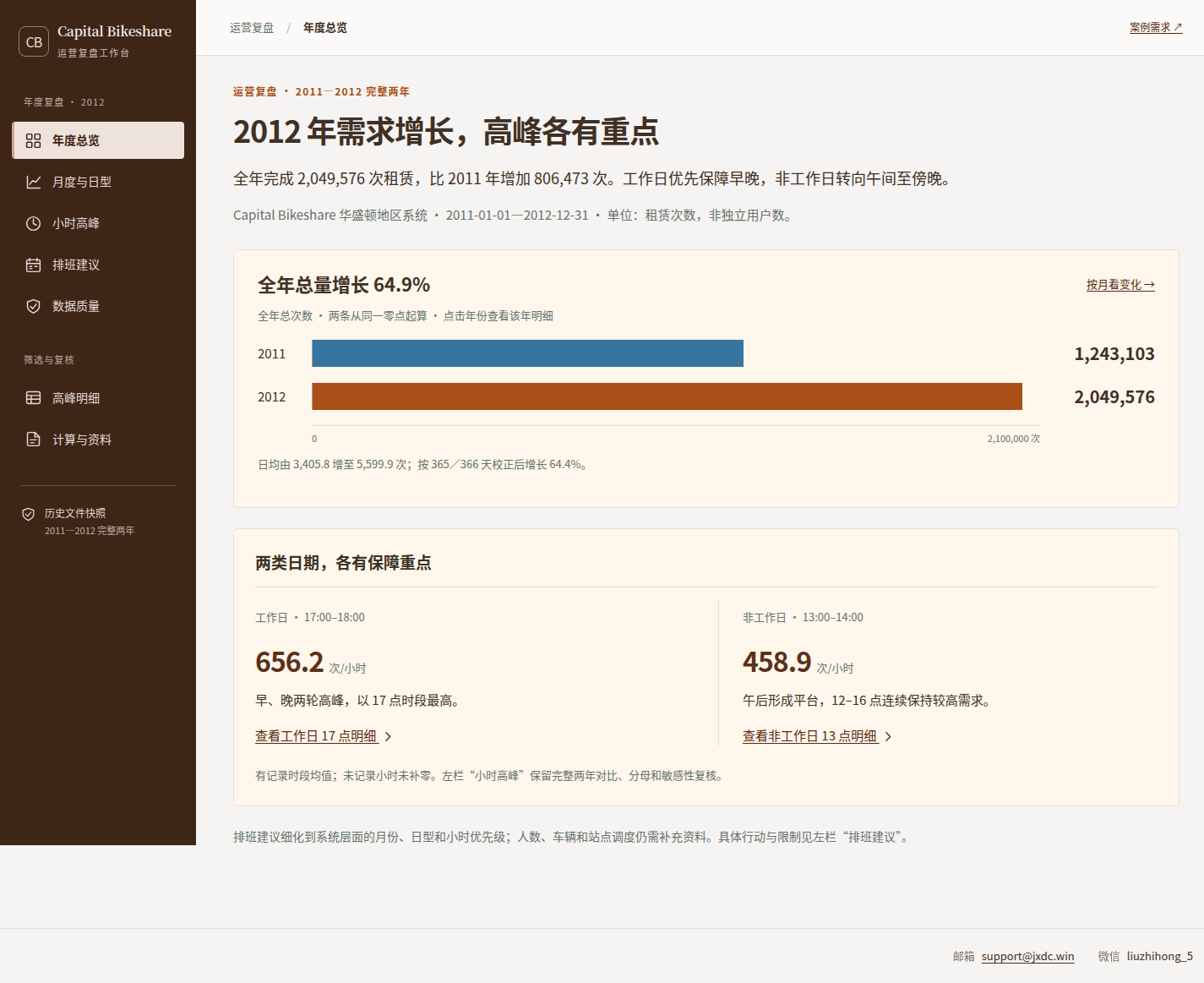Viewport: 1204px width, 983px height.
Task: Click the 运营复盘 breadcrumb
Action: tap(252, 28)
